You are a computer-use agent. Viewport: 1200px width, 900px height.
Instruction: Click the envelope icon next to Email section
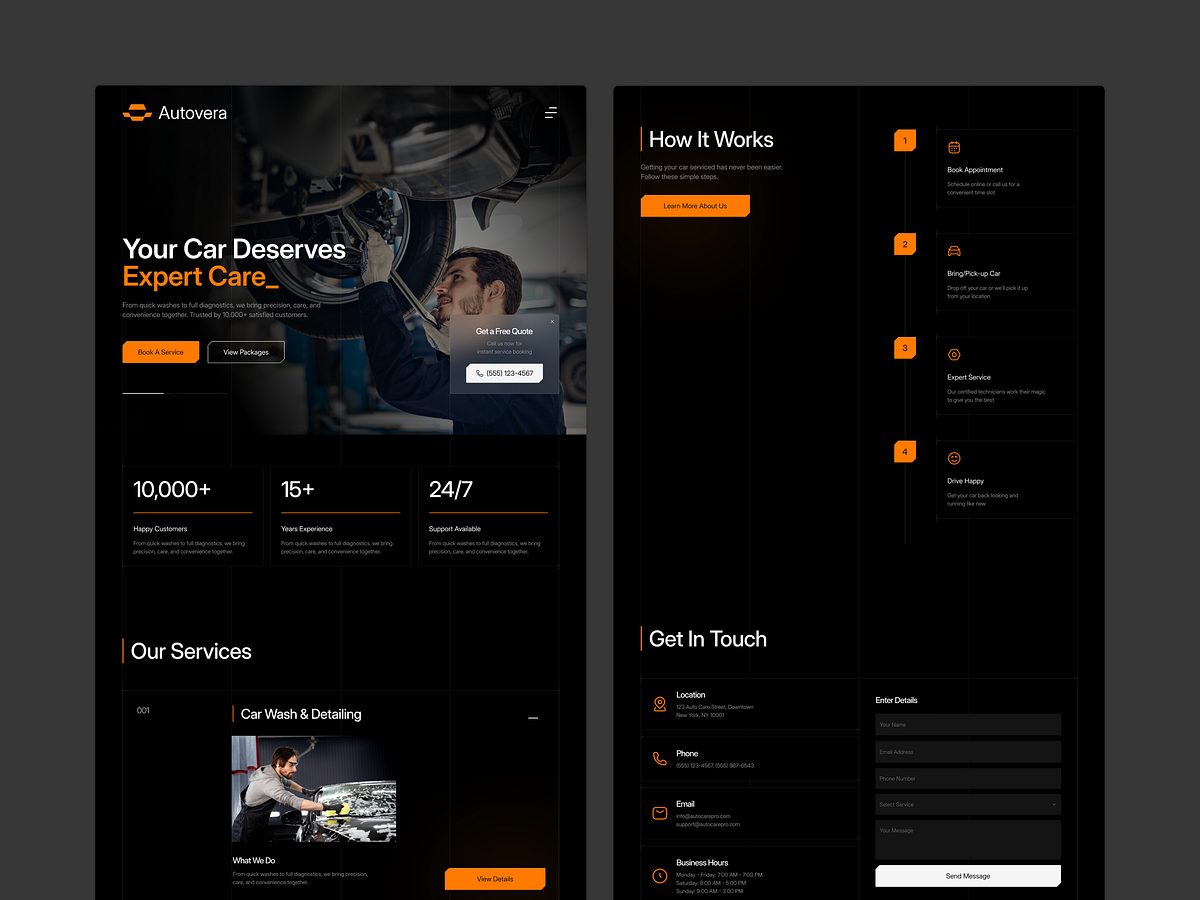click(660, 812)
